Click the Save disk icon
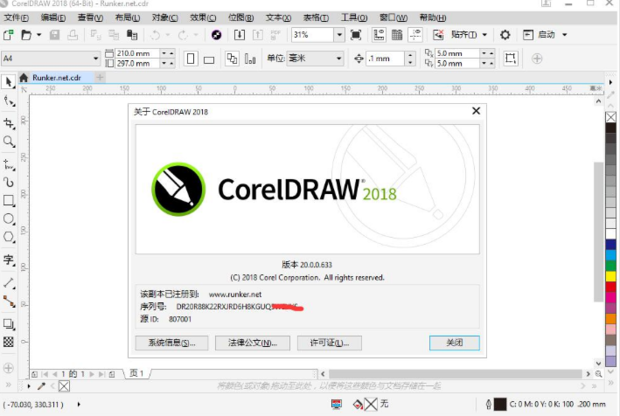 coord(55,35)
